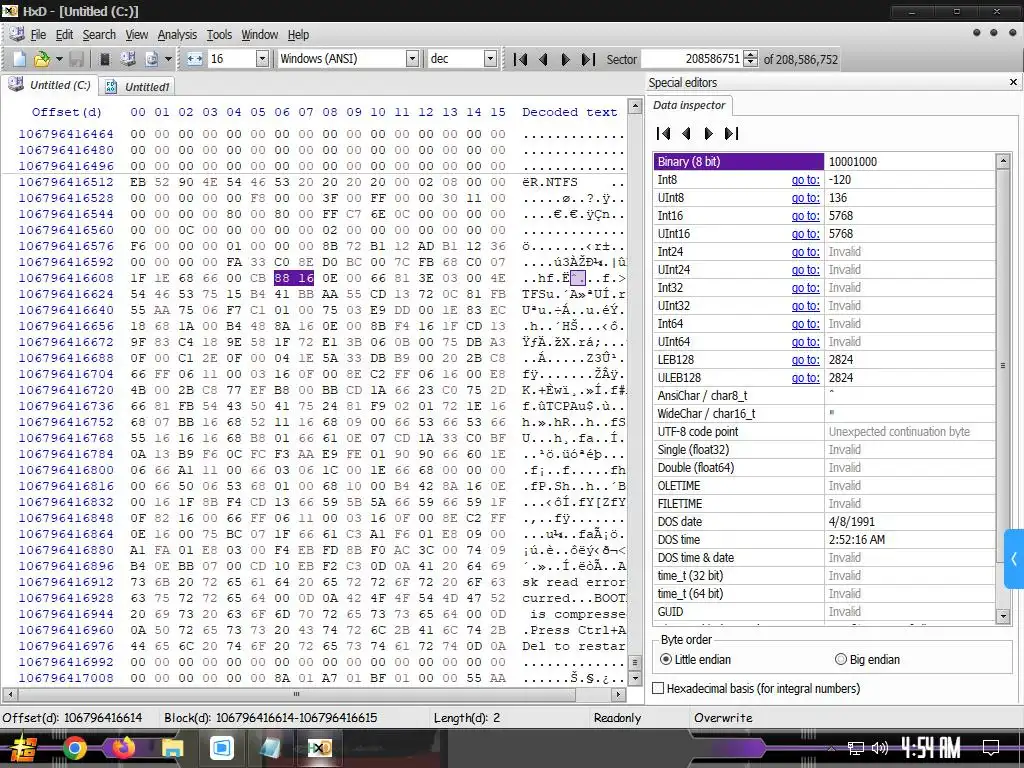Open the Analysis menu

click(177, 35)
